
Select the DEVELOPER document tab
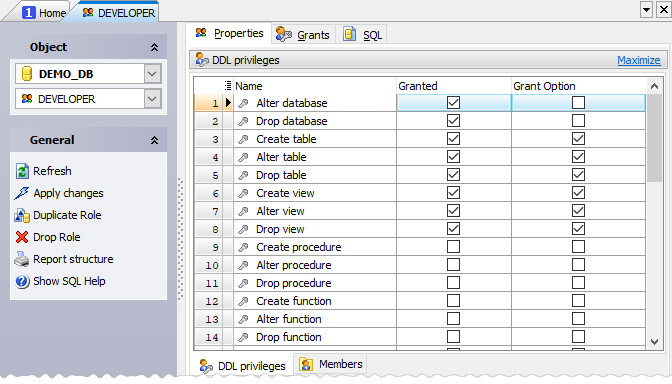[119, 13]
